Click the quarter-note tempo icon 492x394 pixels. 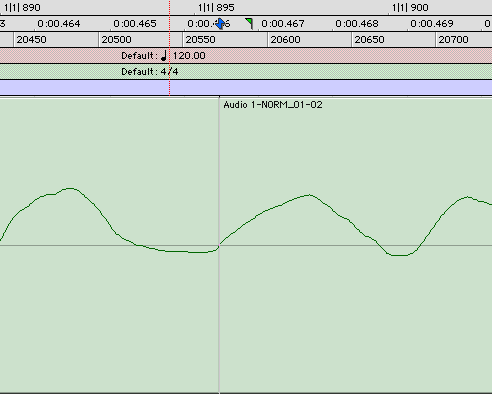164,56
